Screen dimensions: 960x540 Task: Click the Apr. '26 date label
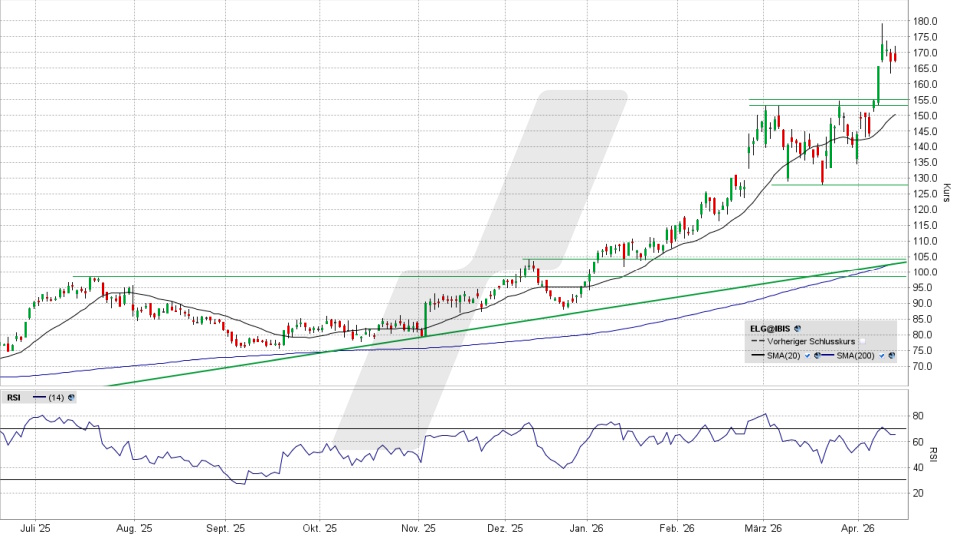858,528
